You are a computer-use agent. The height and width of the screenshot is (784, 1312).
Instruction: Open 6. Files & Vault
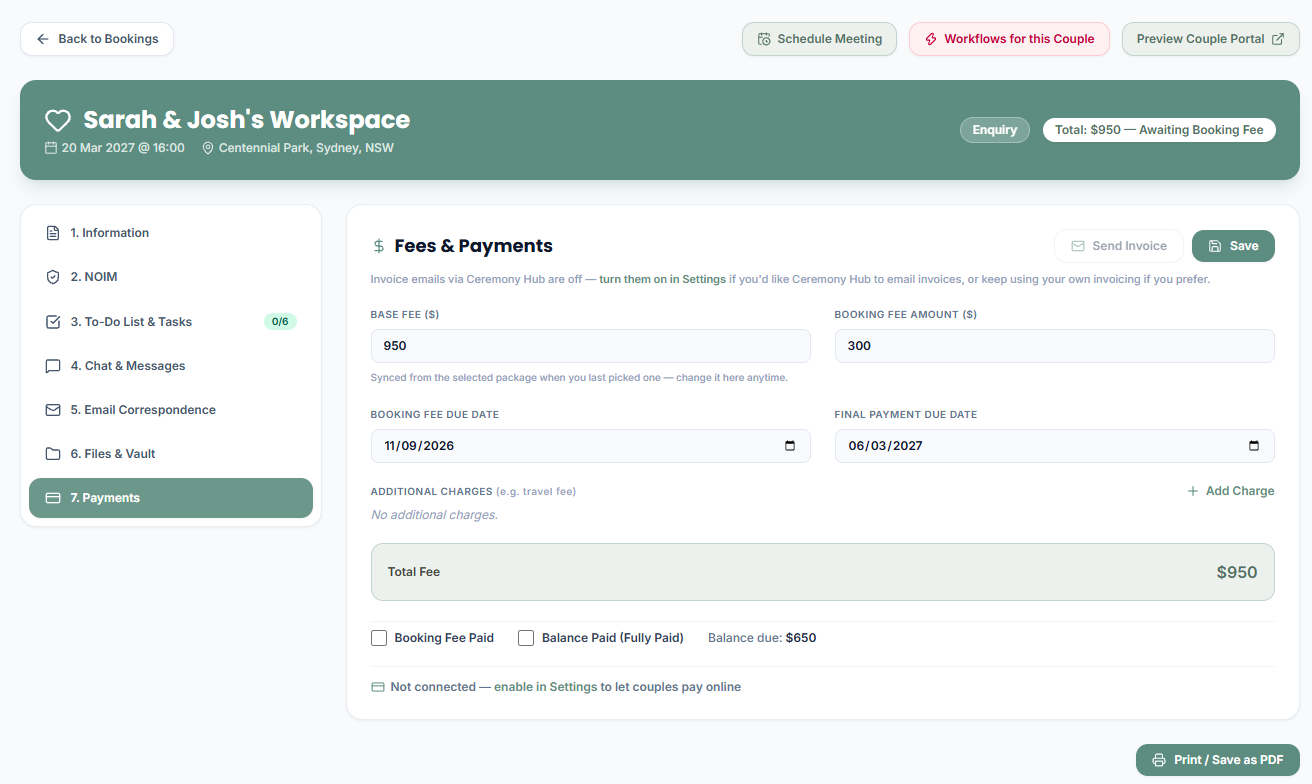(x=171, y=454)
